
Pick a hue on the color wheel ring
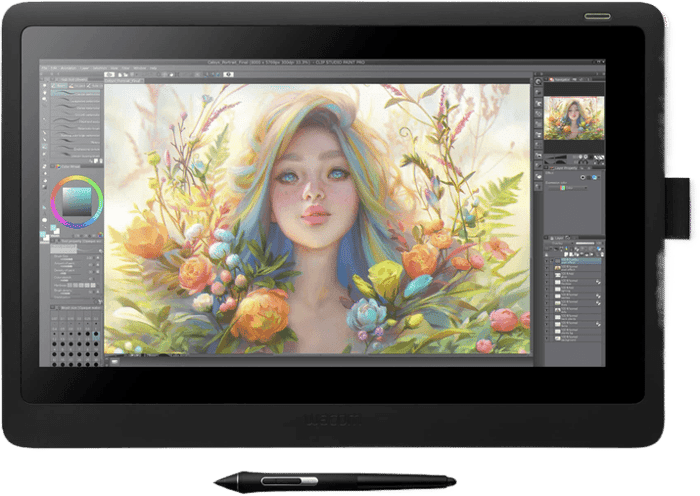click(77, 178)
